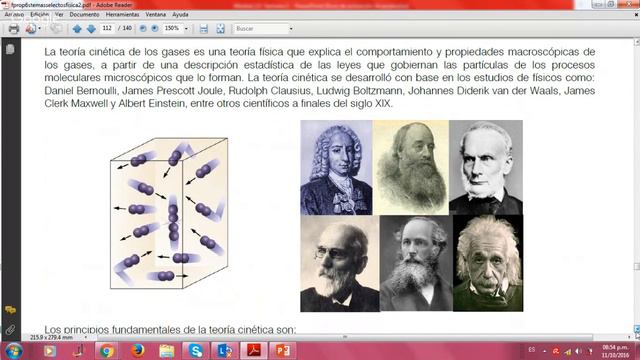Click the page size 215.9 x 279.4 mm label
The width and height of the screenshot is (640, 360).
click(51, 338)
